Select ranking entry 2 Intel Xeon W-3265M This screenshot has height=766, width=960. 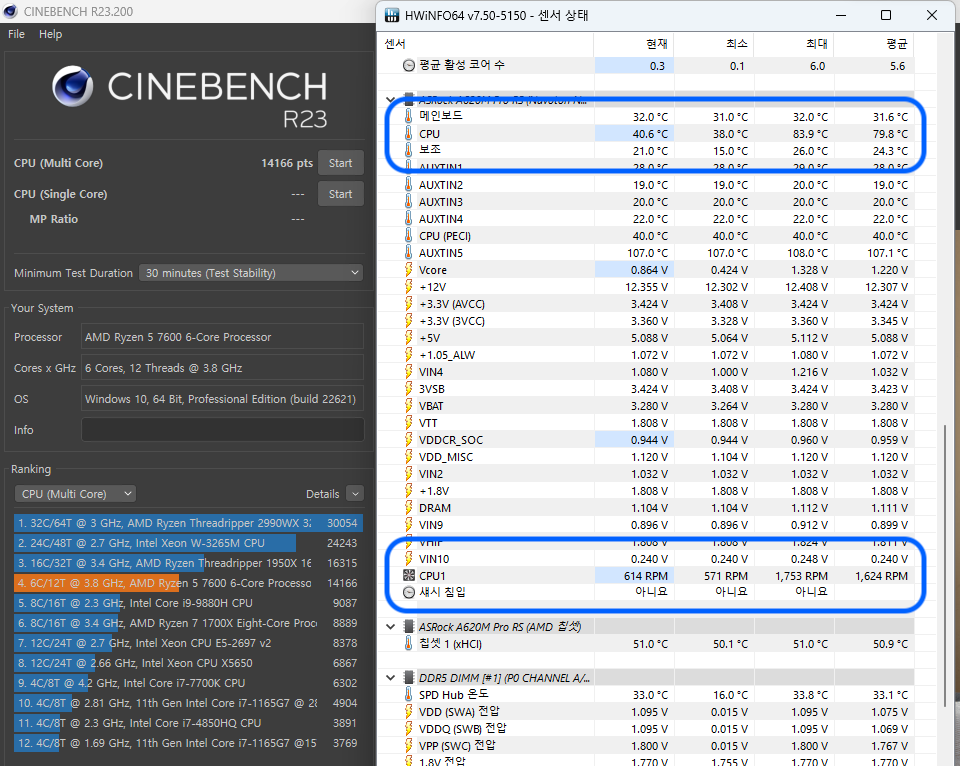tap(188, 543)
